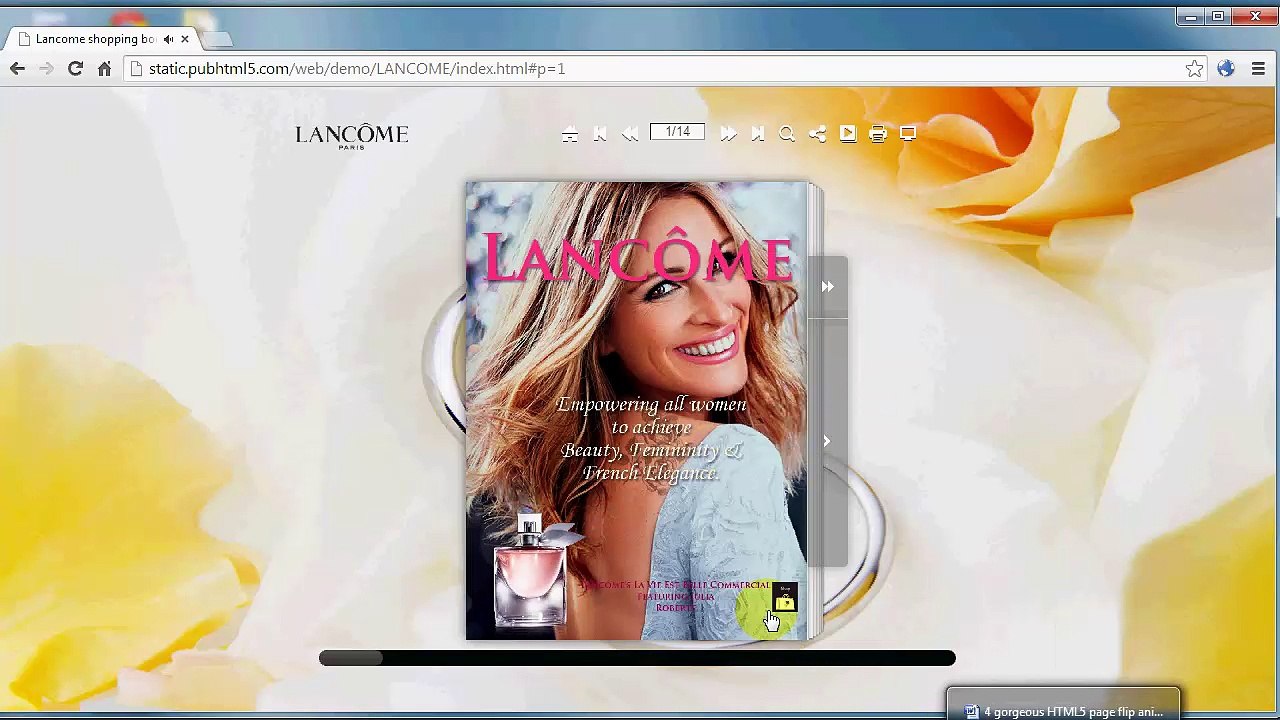This screenshot has width=1280, height=720.
Task: Minimize the browser window
Action: (1191, 16)
